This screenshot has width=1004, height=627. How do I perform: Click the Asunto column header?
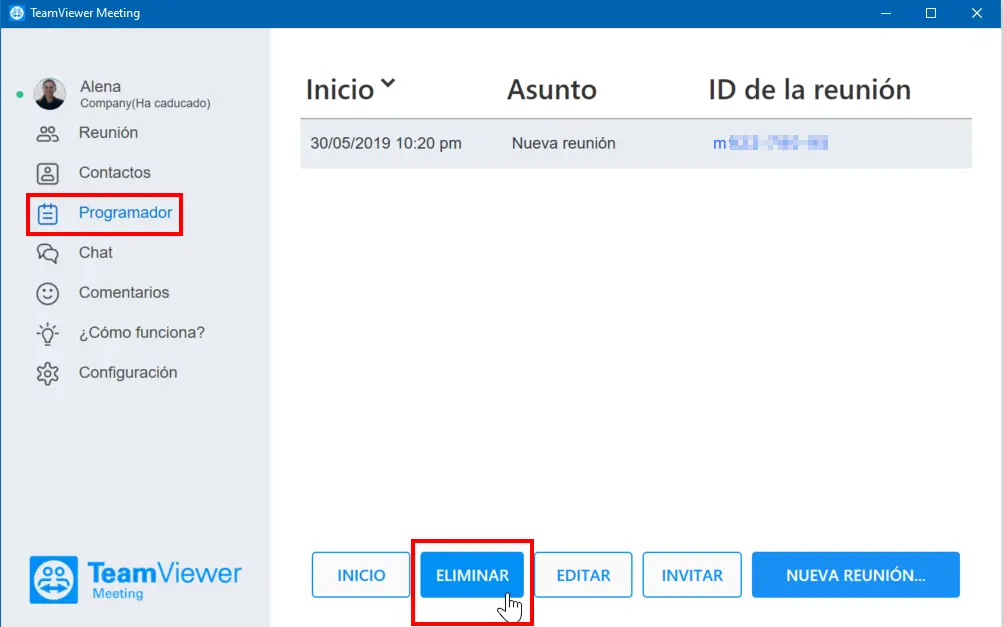(552, 90)
